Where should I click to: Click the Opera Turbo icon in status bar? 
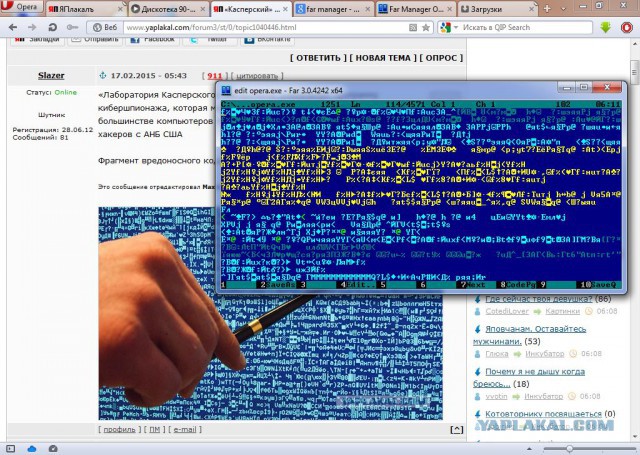(x=53, y=448)
